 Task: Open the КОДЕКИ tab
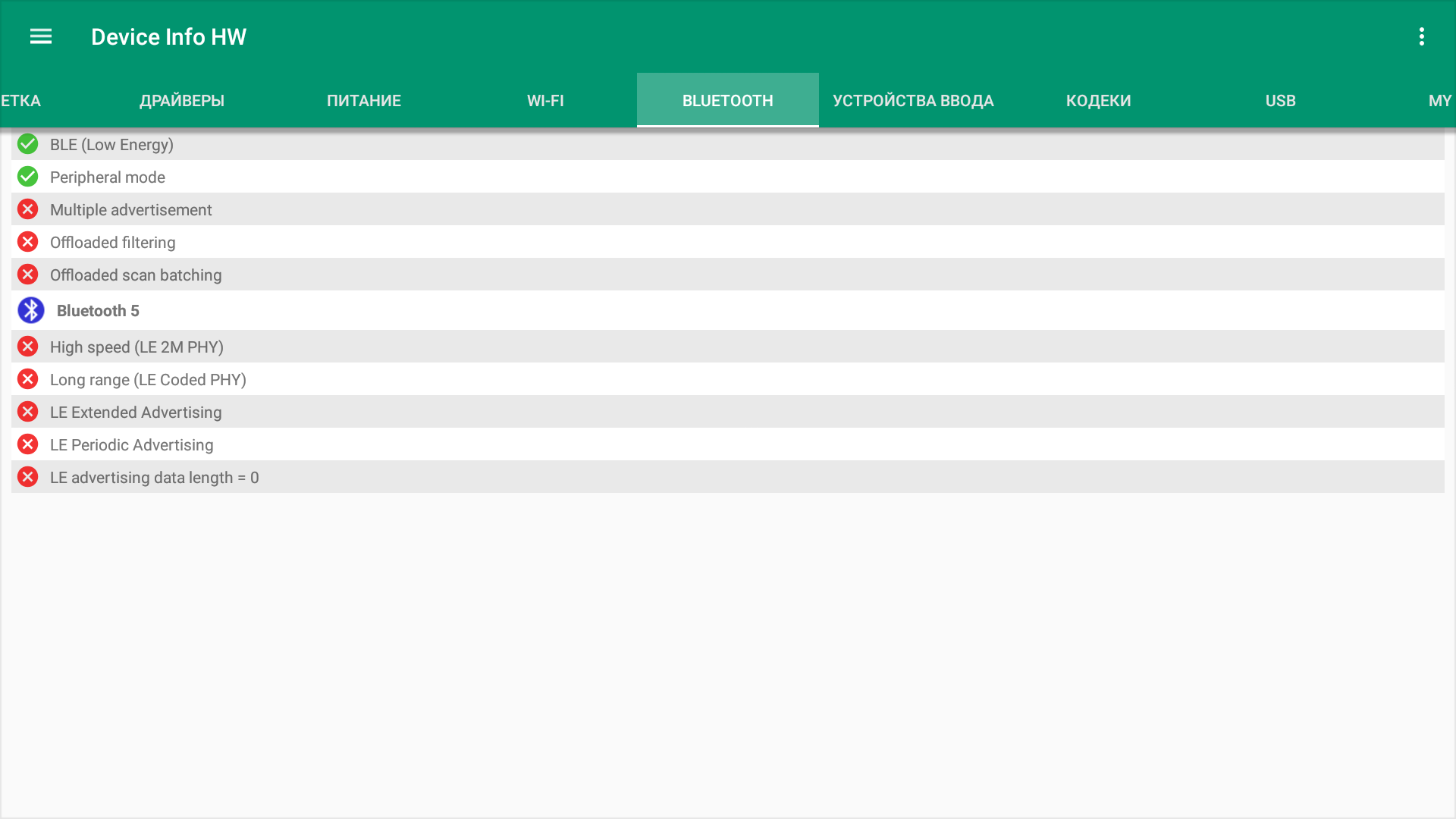(x=1098, y=101)
